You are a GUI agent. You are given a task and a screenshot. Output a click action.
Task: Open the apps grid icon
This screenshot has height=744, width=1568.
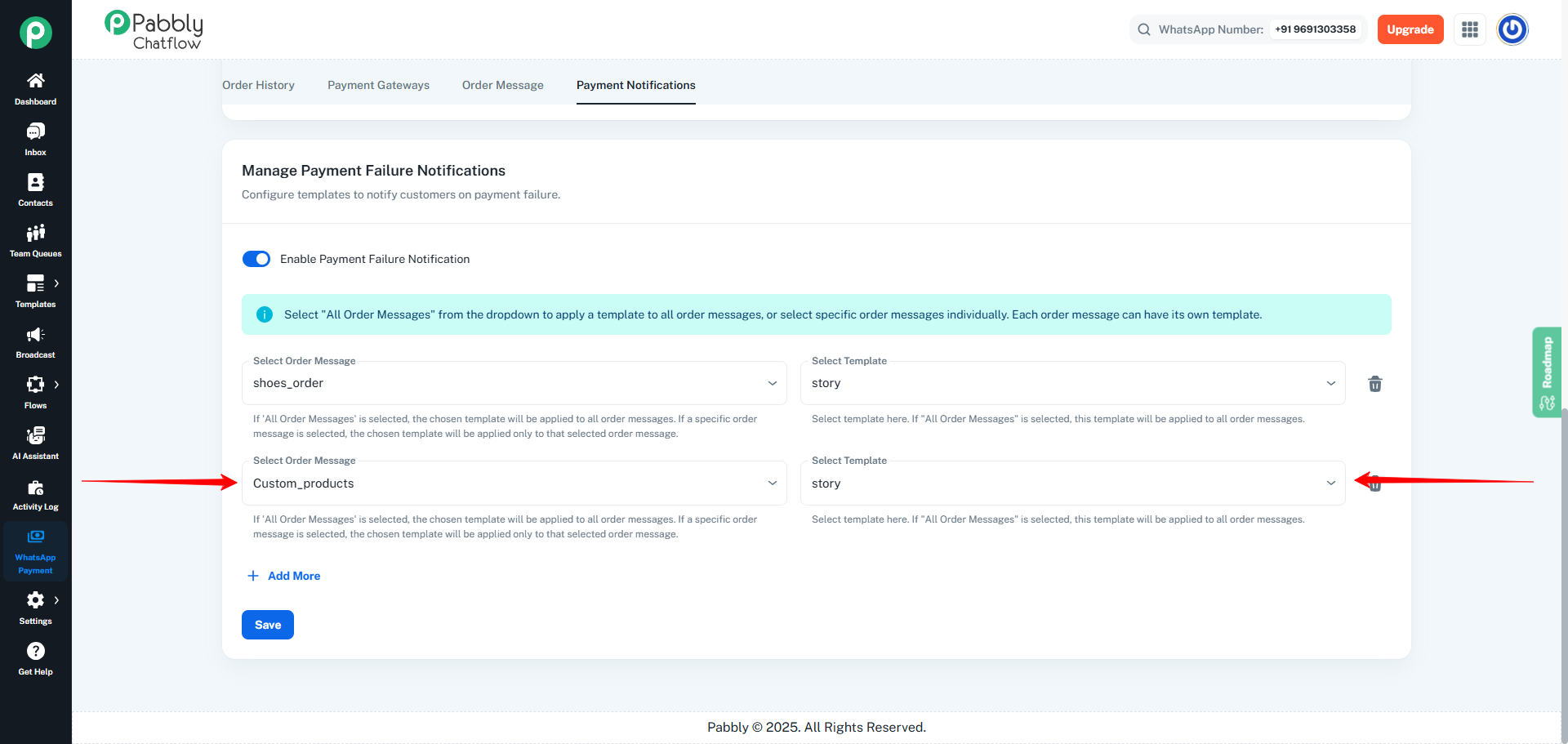click(x=1470, y=29)
